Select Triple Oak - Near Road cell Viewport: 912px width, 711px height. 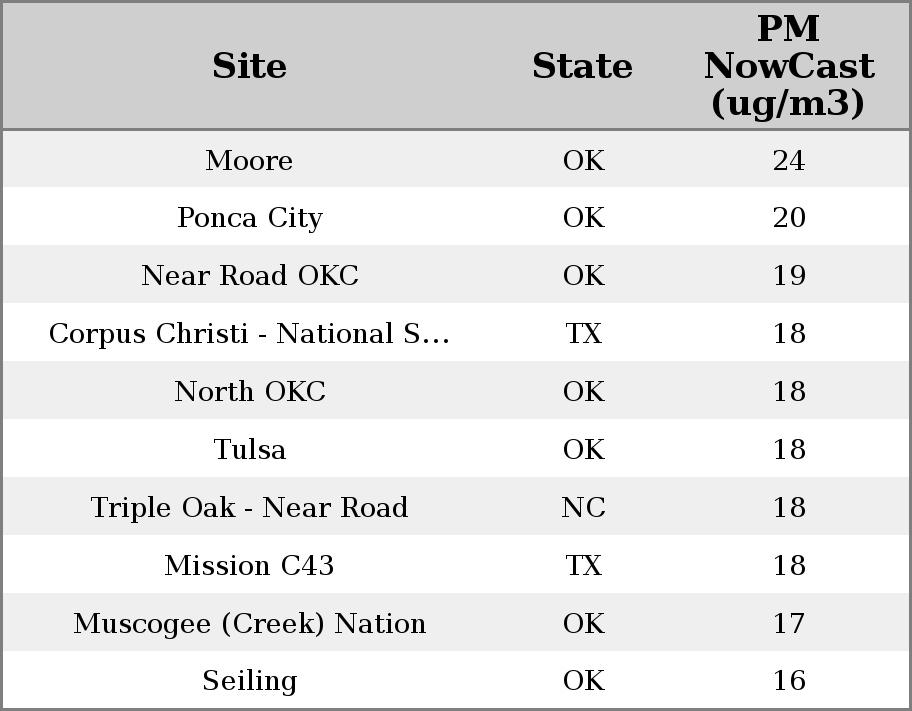(249, 508)
